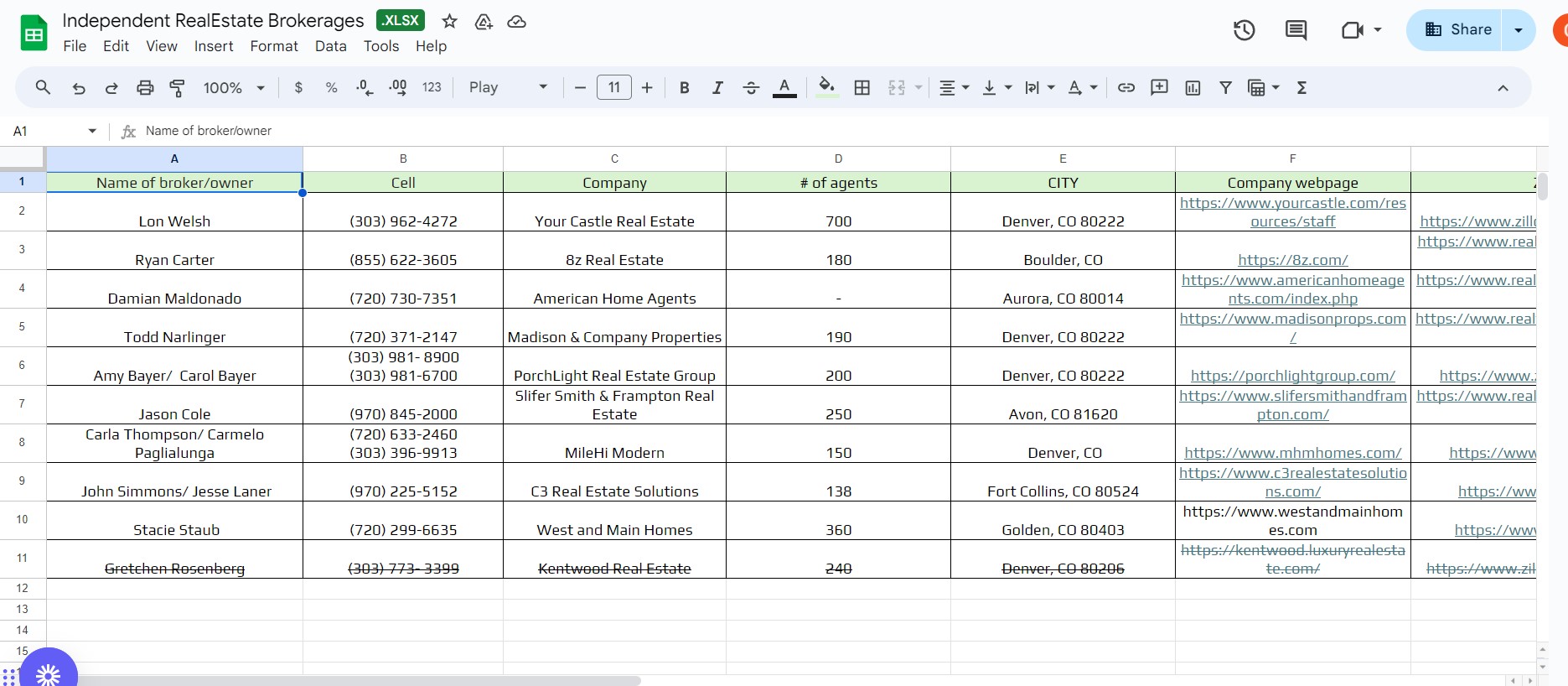This screenshot has width=1568, height=686.
Task: Open the mhmhomes.com link
Action: pos(1293,453)
